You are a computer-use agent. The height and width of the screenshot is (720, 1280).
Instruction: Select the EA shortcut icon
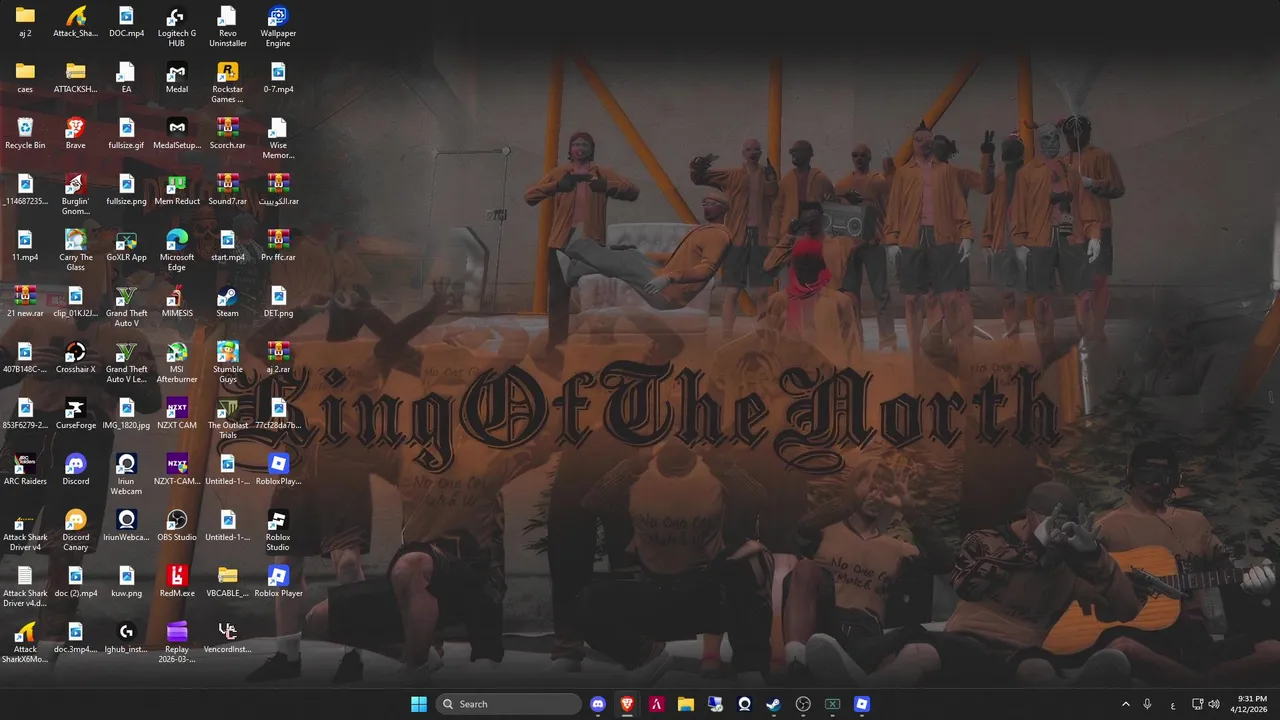126,78
